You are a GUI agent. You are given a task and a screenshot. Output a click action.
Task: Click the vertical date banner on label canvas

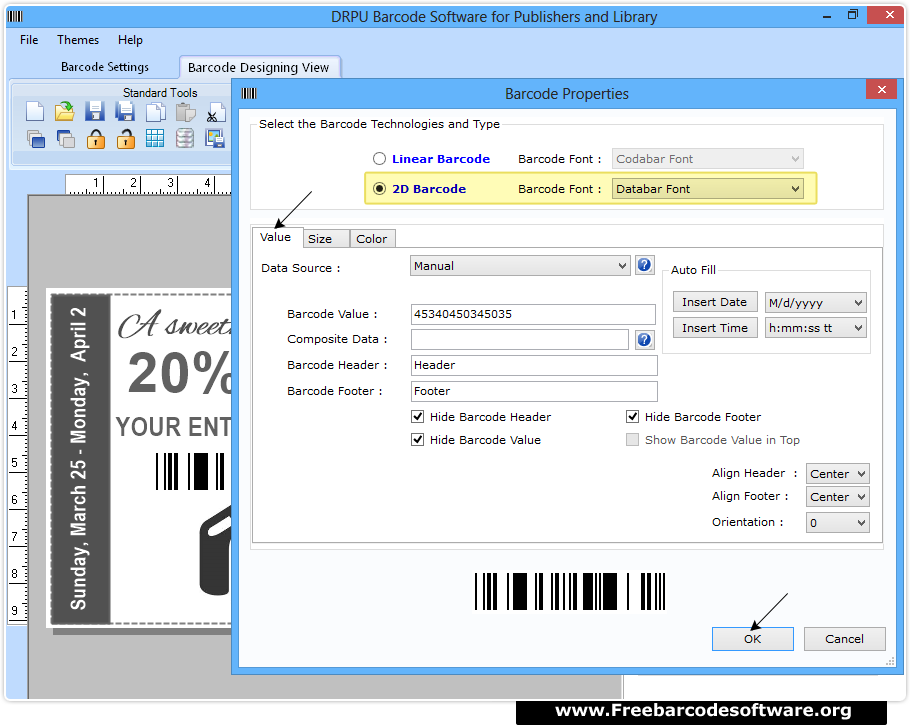point(81,459)
